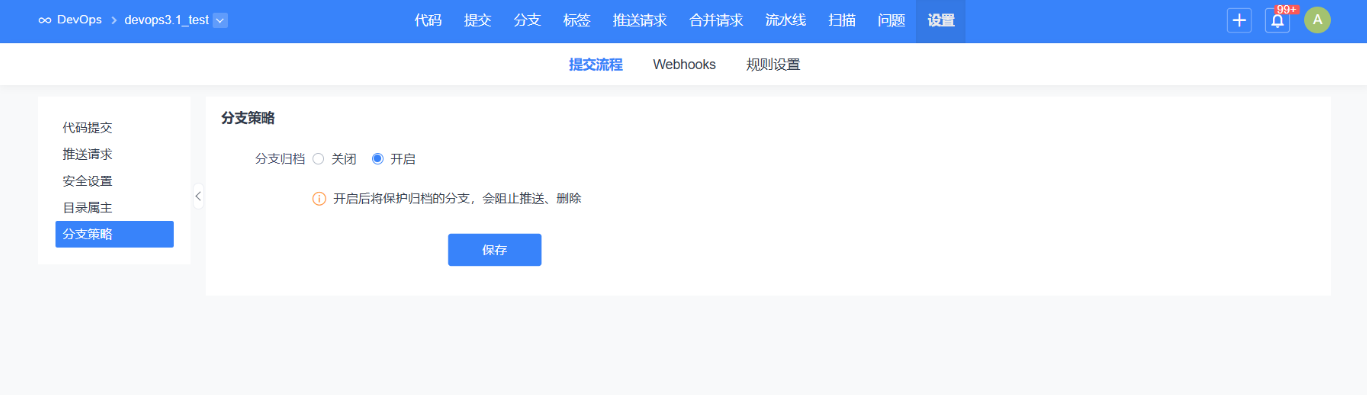Select 代码提交 in sidebar
Screen dimensions: 1367x395
point(87,128)
